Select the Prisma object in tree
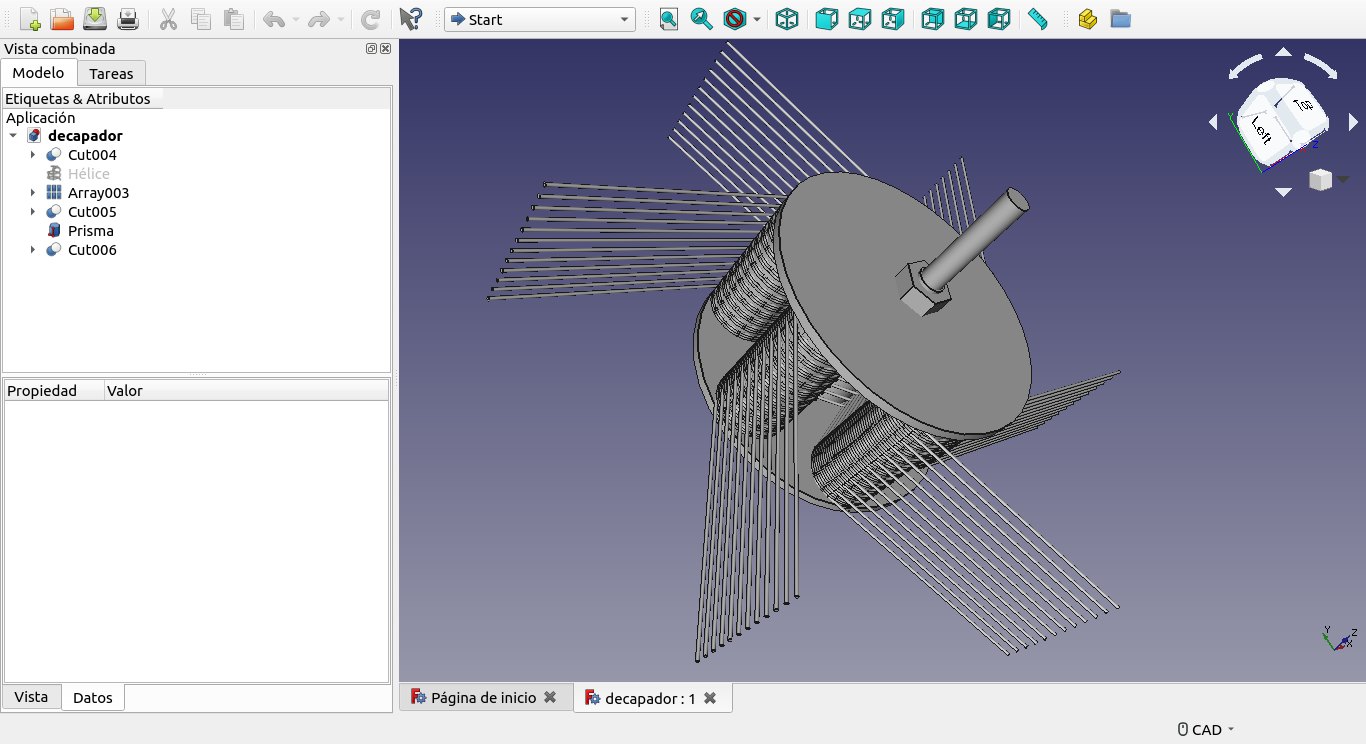 coord(90,231)
